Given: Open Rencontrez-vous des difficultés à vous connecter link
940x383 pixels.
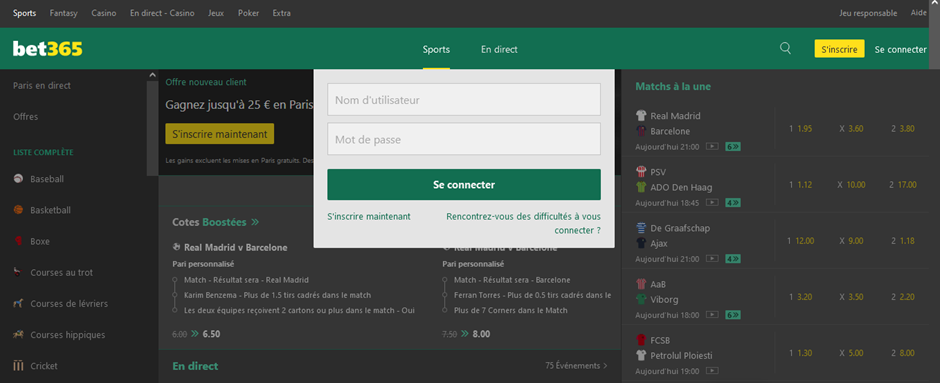Looking at the screenshot, I should pyautogui.click(x=523, y=223).
